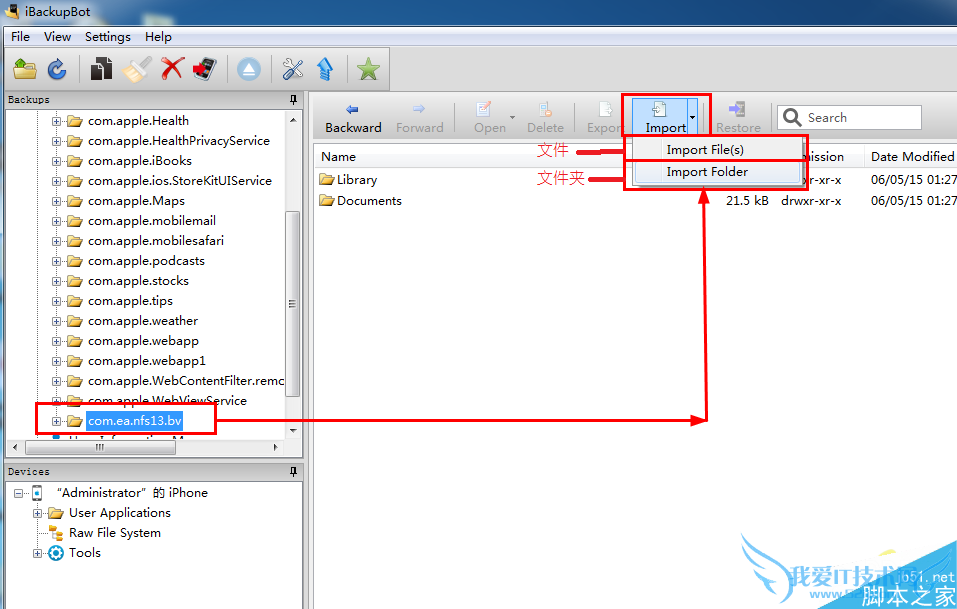Select the Library folder row
Screen dimensions: 957x609
635,179
